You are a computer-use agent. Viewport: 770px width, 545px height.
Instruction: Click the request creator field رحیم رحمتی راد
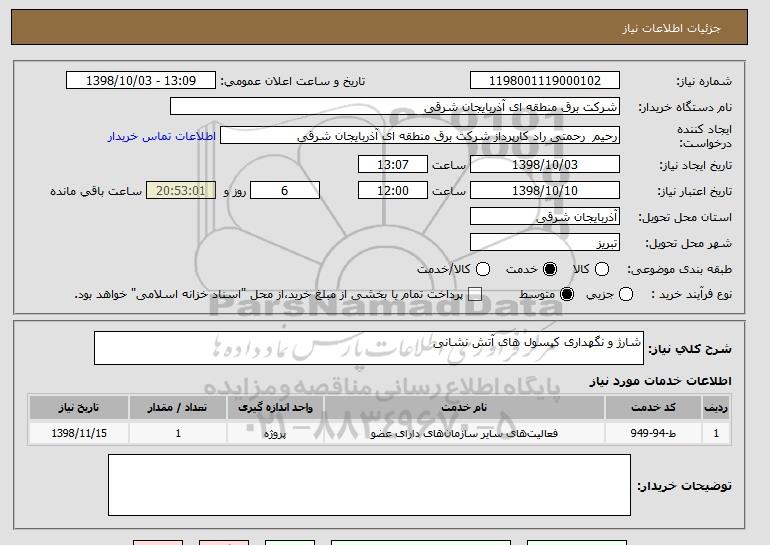click(420, 136)
